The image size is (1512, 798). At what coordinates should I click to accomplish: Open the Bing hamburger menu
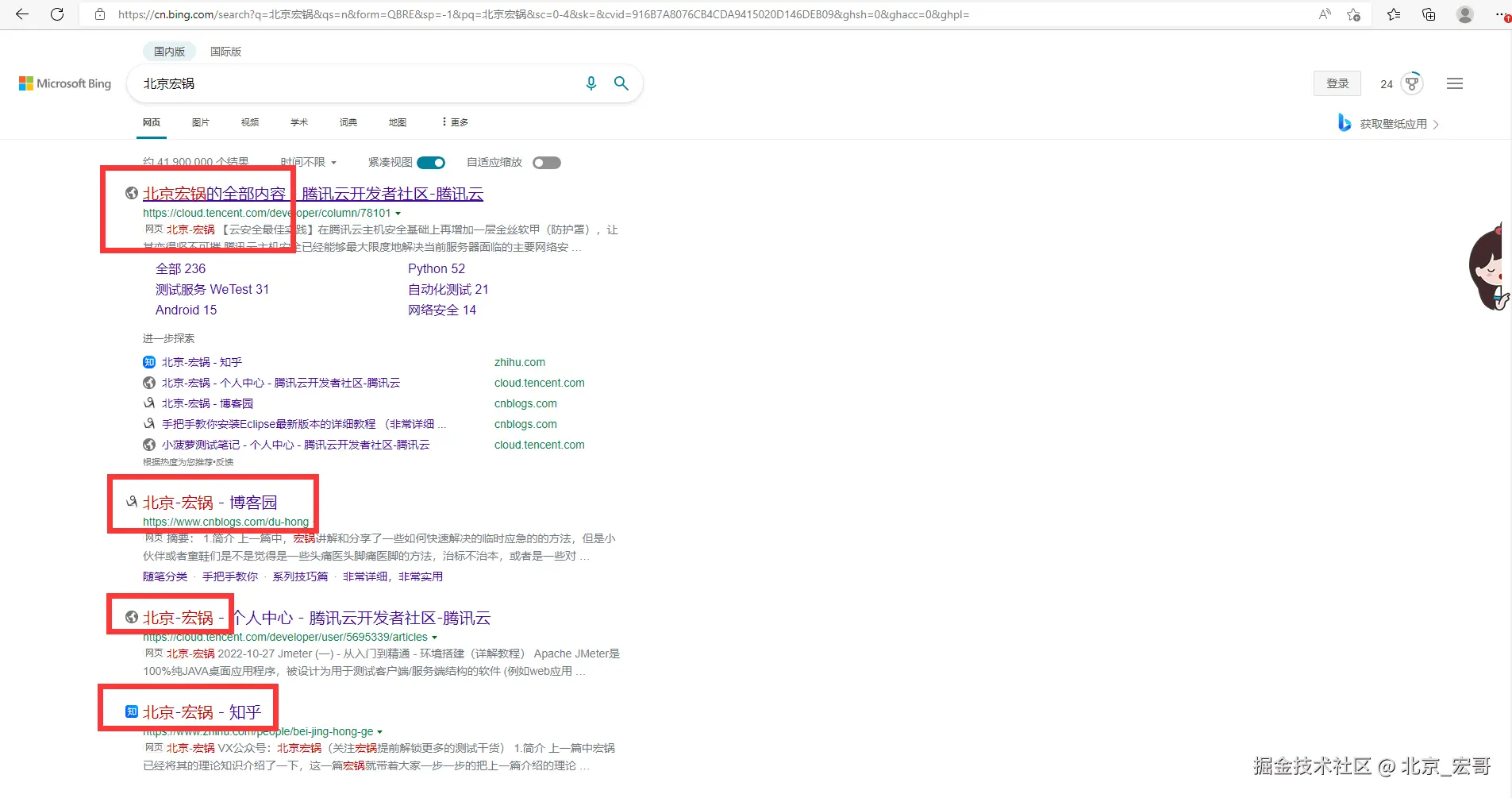[x=1455, y=83]
